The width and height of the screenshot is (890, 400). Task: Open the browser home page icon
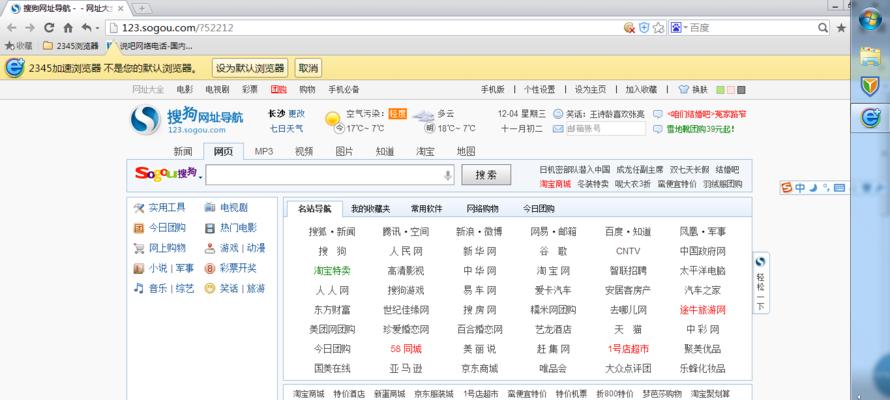click(68, 28)
